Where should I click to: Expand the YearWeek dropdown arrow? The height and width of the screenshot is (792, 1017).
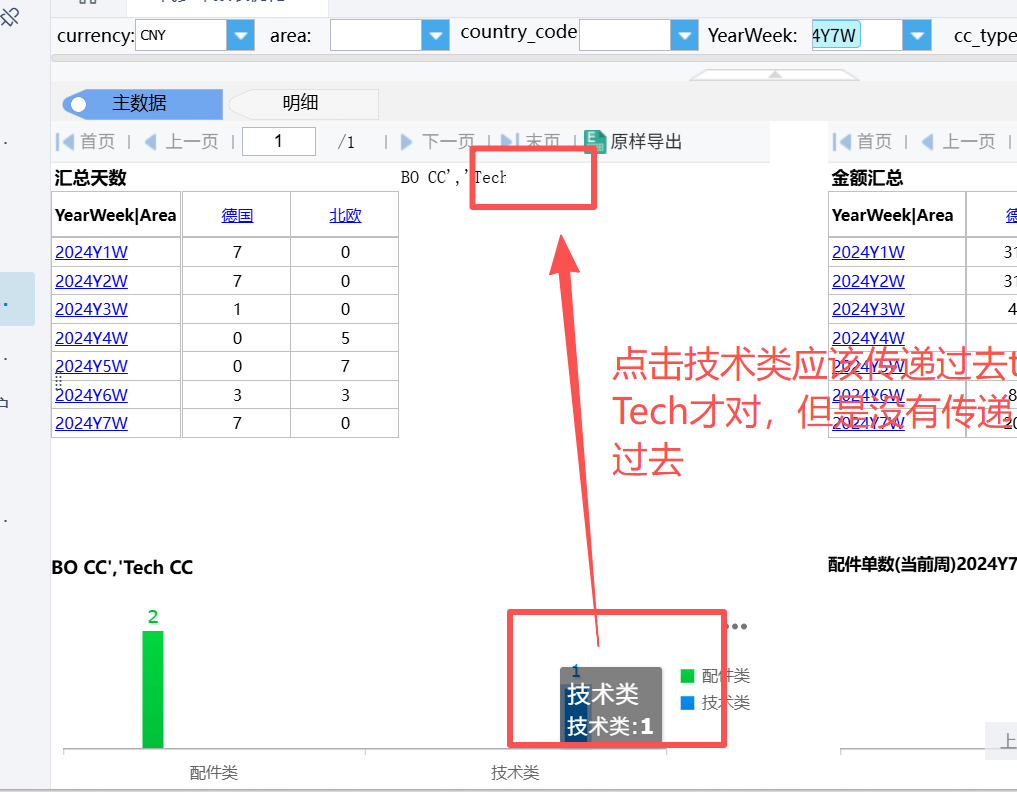tap(917, 35)
